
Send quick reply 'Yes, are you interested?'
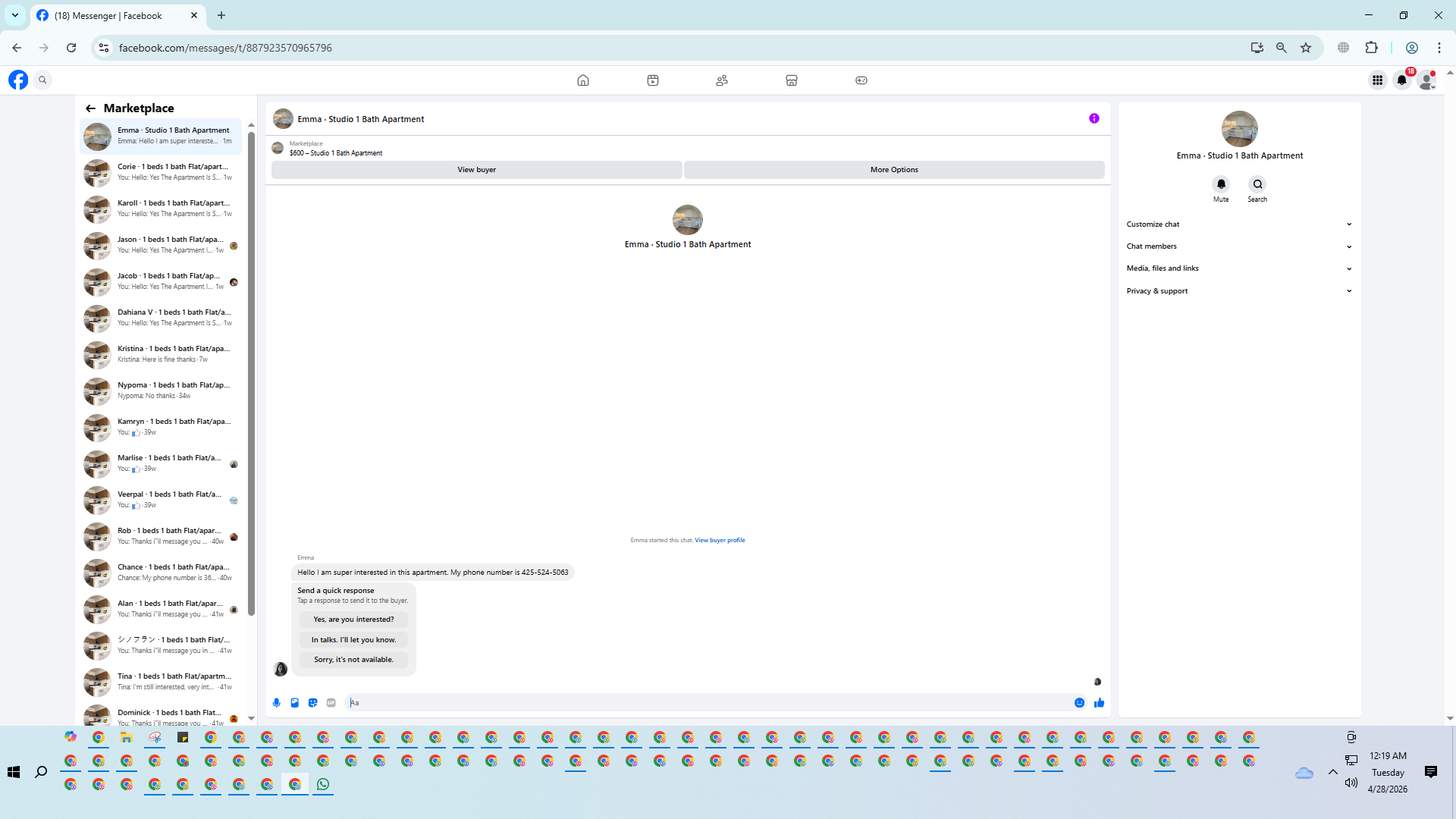click(353, 620)
